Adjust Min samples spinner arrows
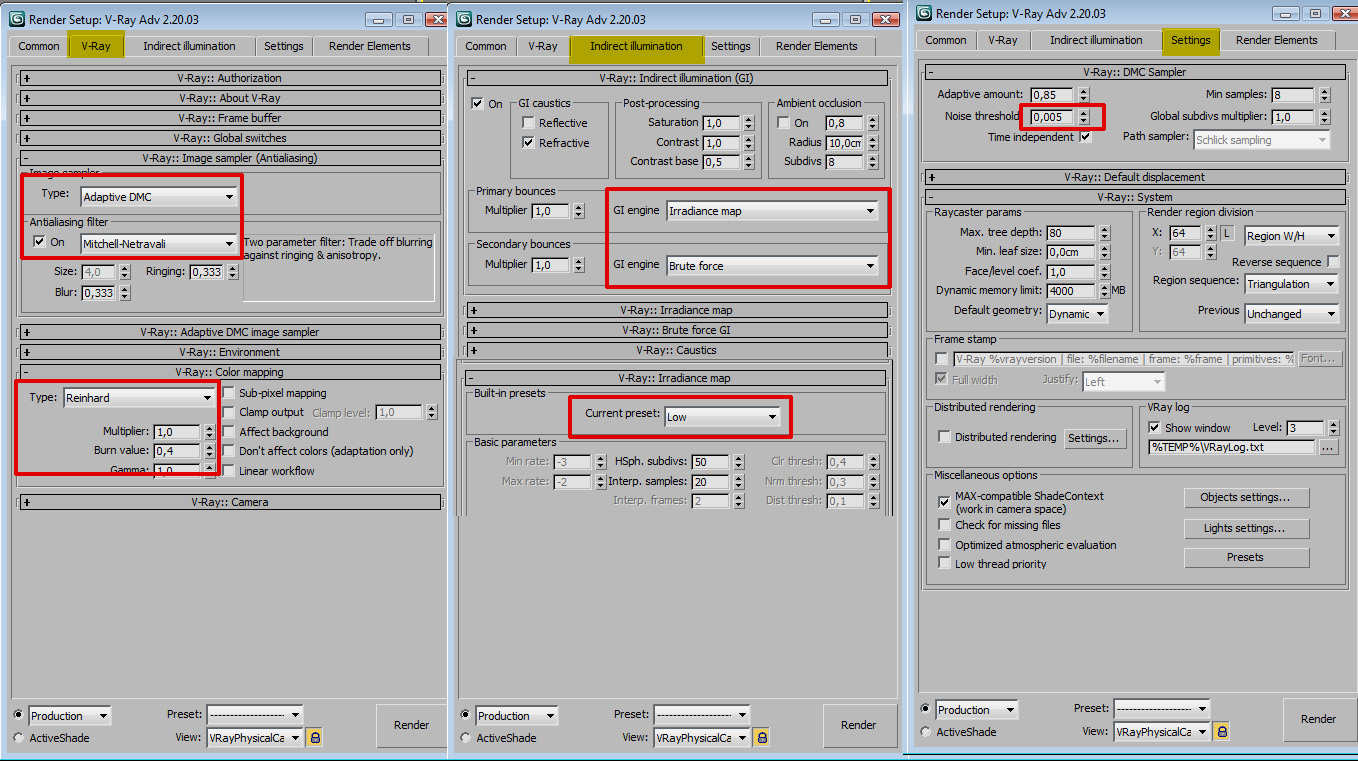1358x761 pixels. click(1325, 95)
